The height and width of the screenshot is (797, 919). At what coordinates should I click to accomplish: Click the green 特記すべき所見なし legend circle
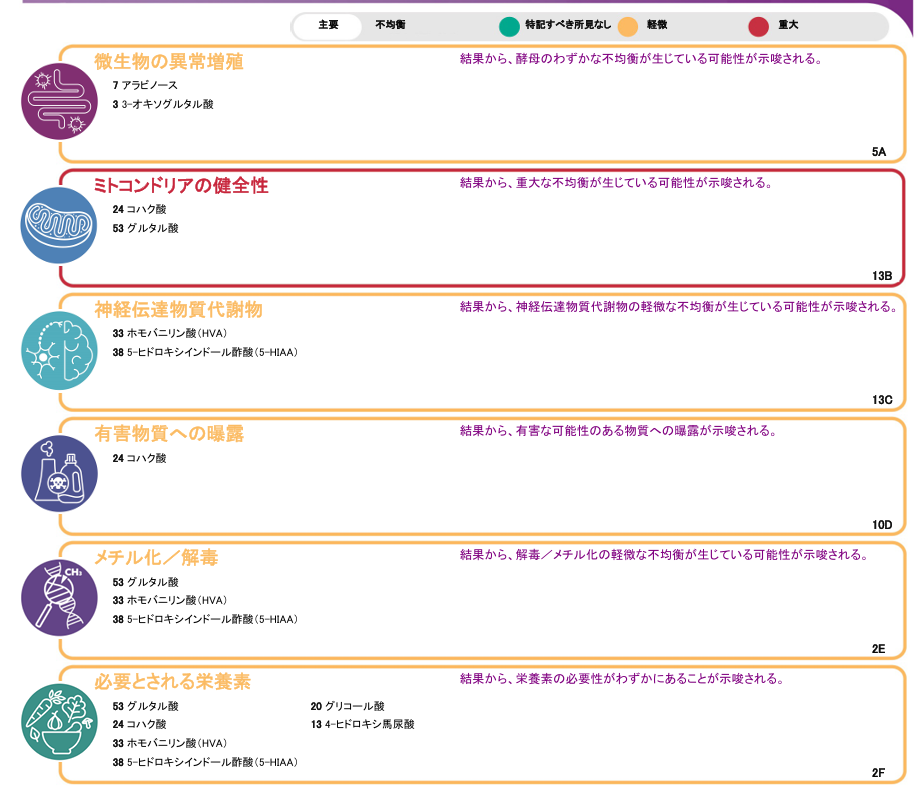coord(510,26)
